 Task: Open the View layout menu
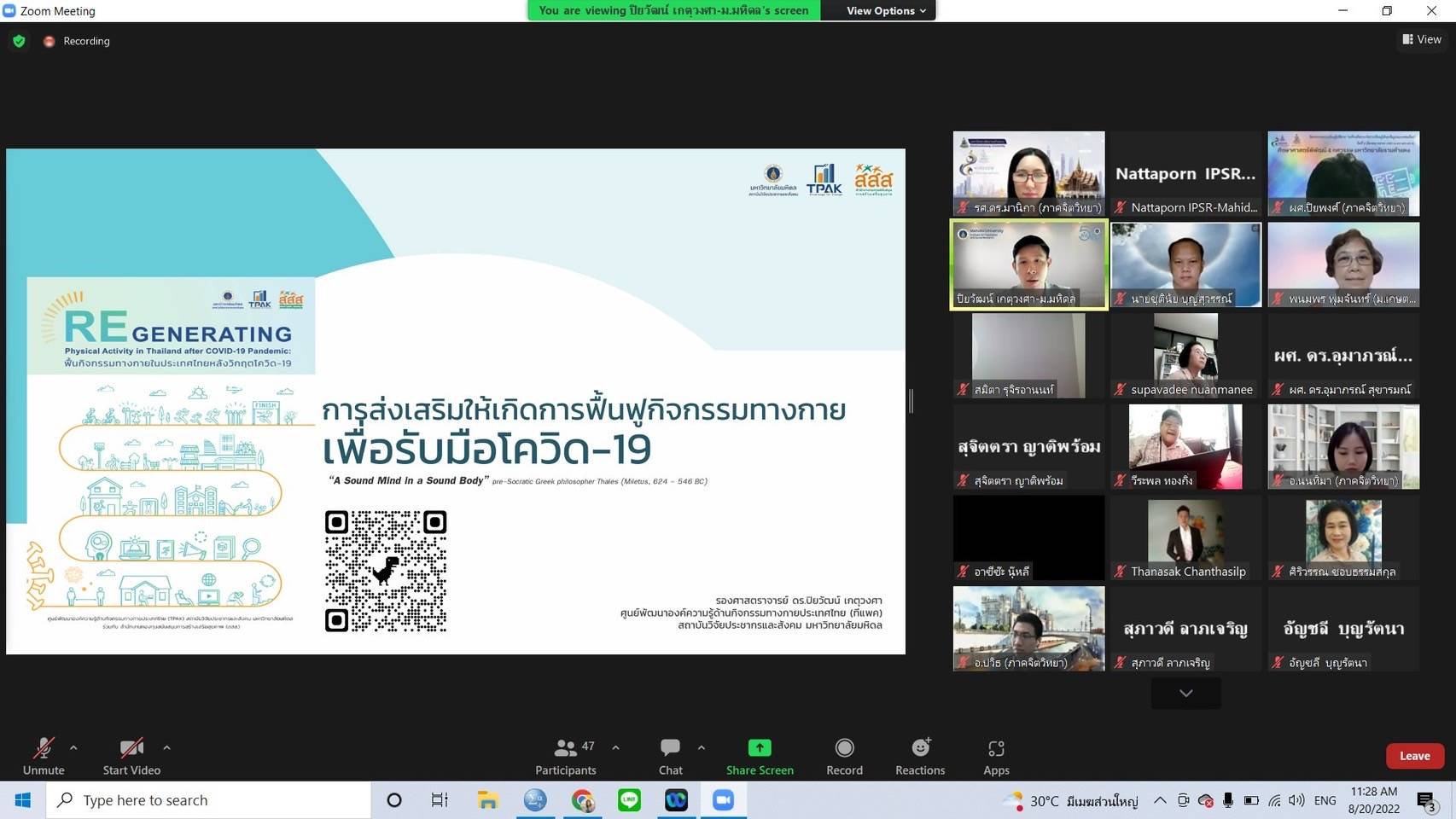coord(1422,39)
